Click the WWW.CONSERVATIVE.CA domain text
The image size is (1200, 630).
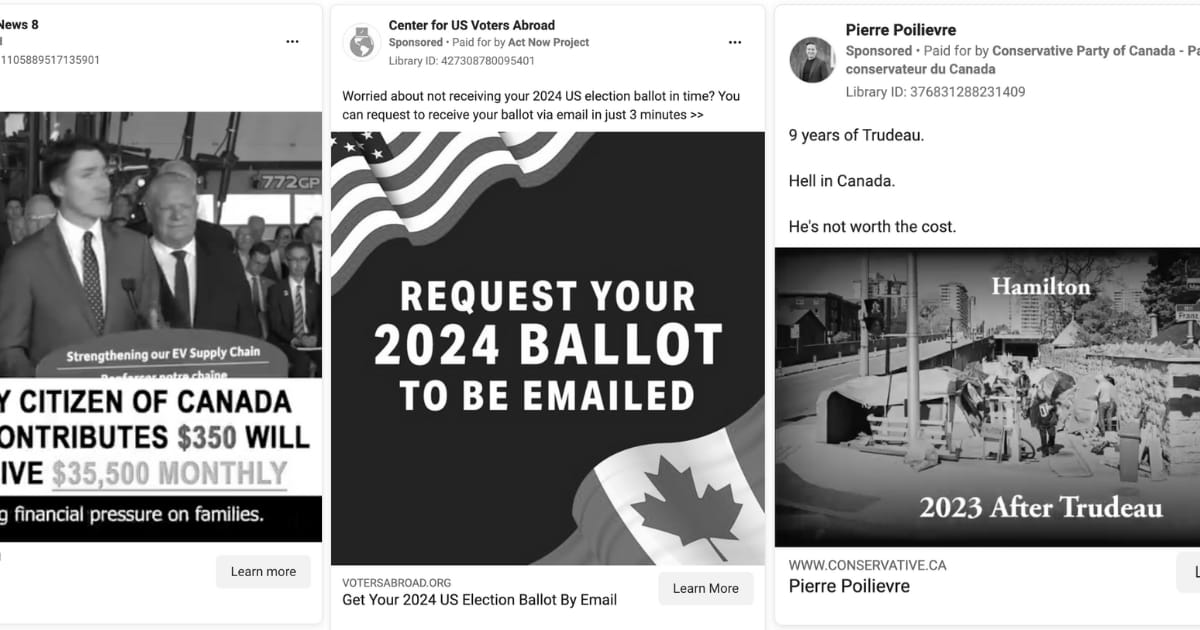[867, 565]
